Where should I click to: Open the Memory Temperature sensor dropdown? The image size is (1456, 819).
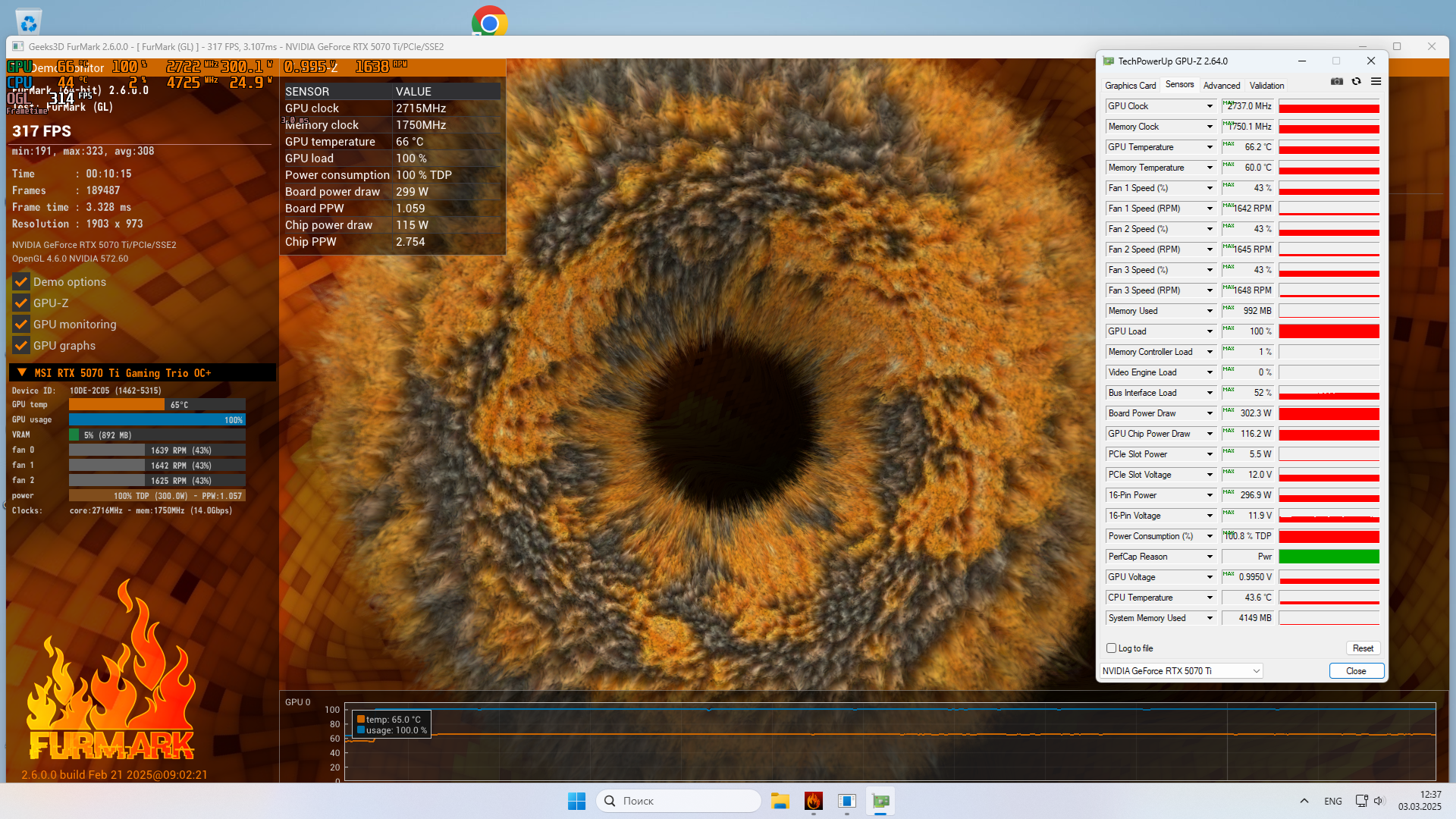[x=1210, y=168]
